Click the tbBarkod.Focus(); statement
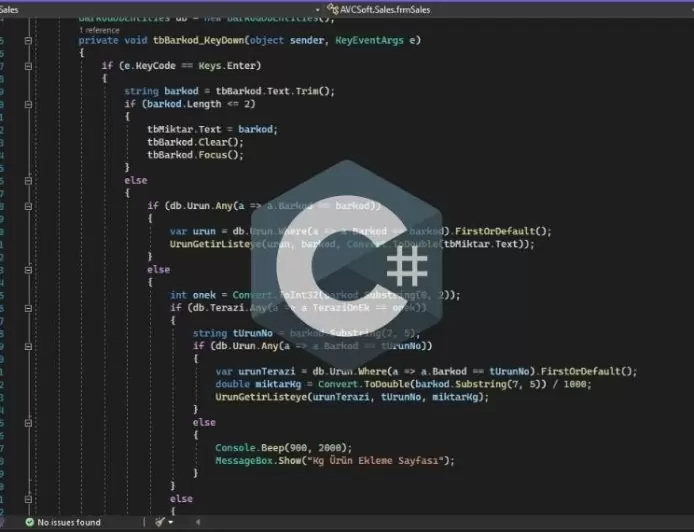The image size is (694, 532). click(195, 155)
